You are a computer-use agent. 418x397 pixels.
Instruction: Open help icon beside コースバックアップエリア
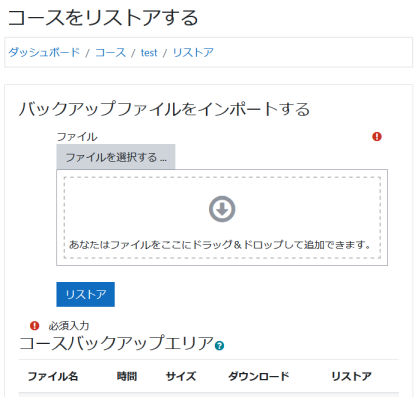pyautogui.click(x=219, y=346)
